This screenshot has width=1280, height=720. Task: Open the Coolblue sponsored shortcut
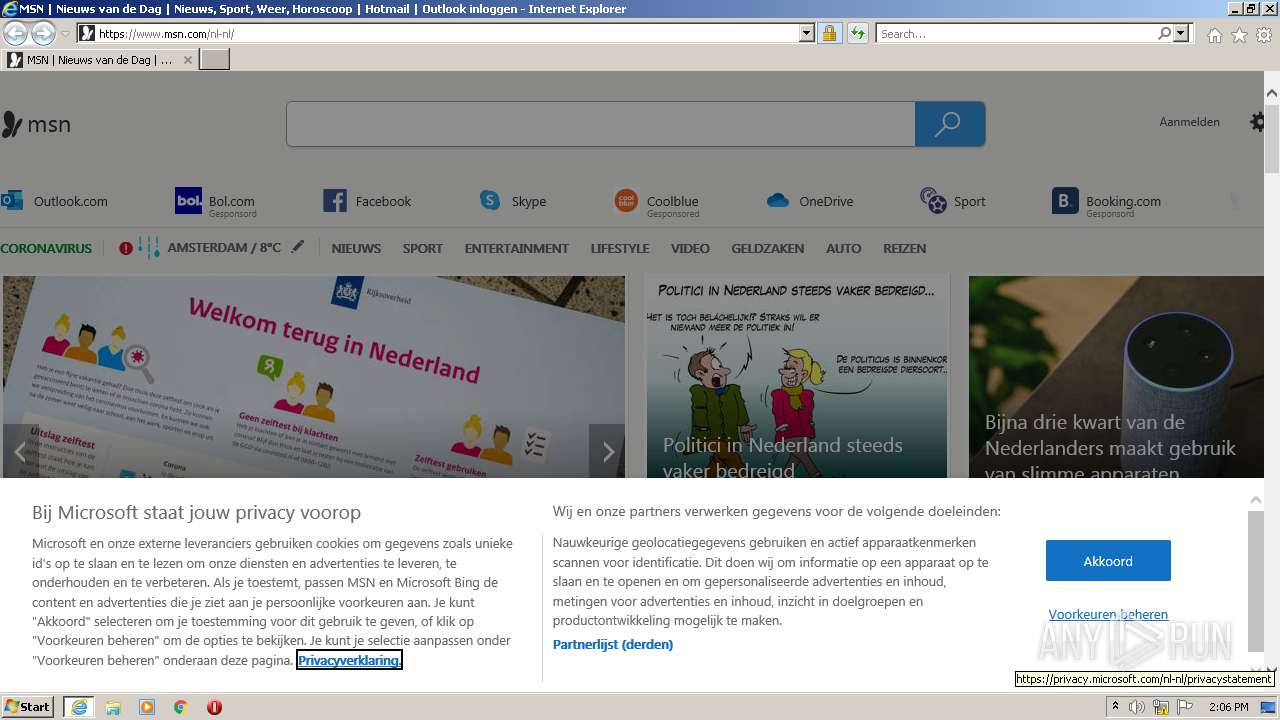[657, 202]
